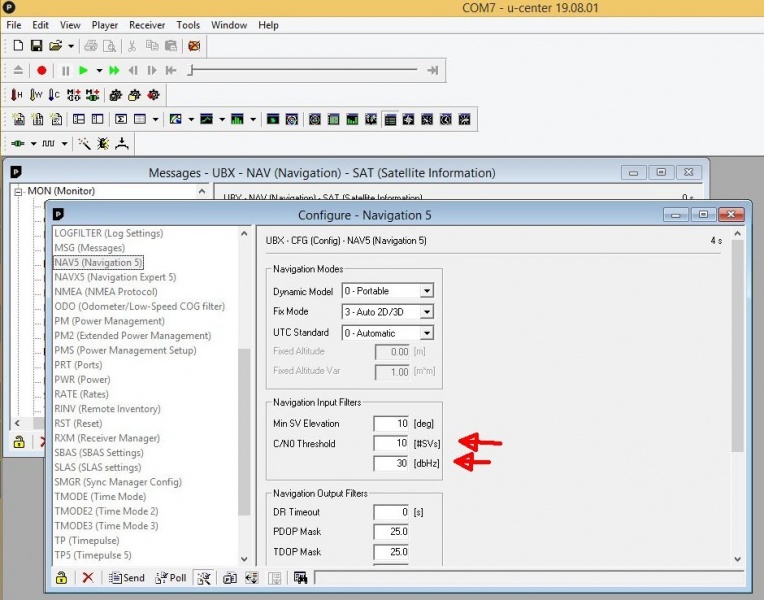Open the Player menu
Screen dimensions: 764x600
pos(105,25)
